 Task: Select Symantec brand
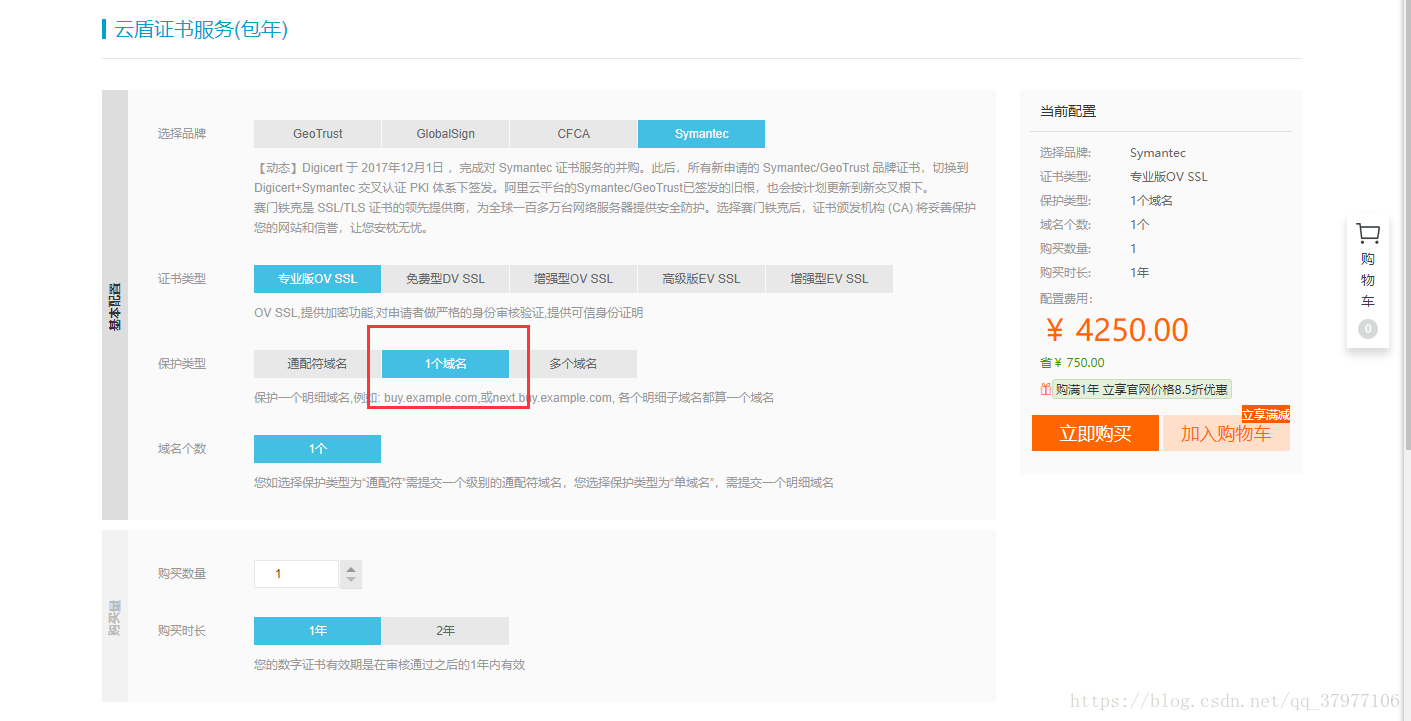click(701, 134)
